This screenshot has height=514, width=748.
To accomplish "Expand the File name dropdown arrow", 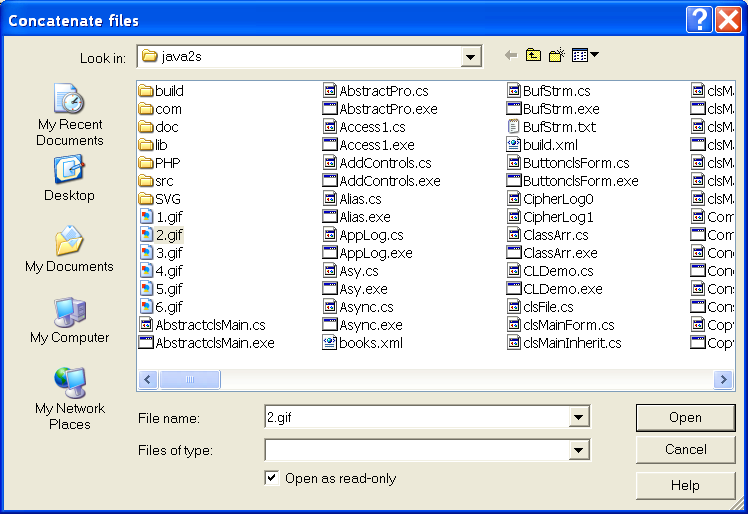I will pyautogui.click(x=579, y=418).
